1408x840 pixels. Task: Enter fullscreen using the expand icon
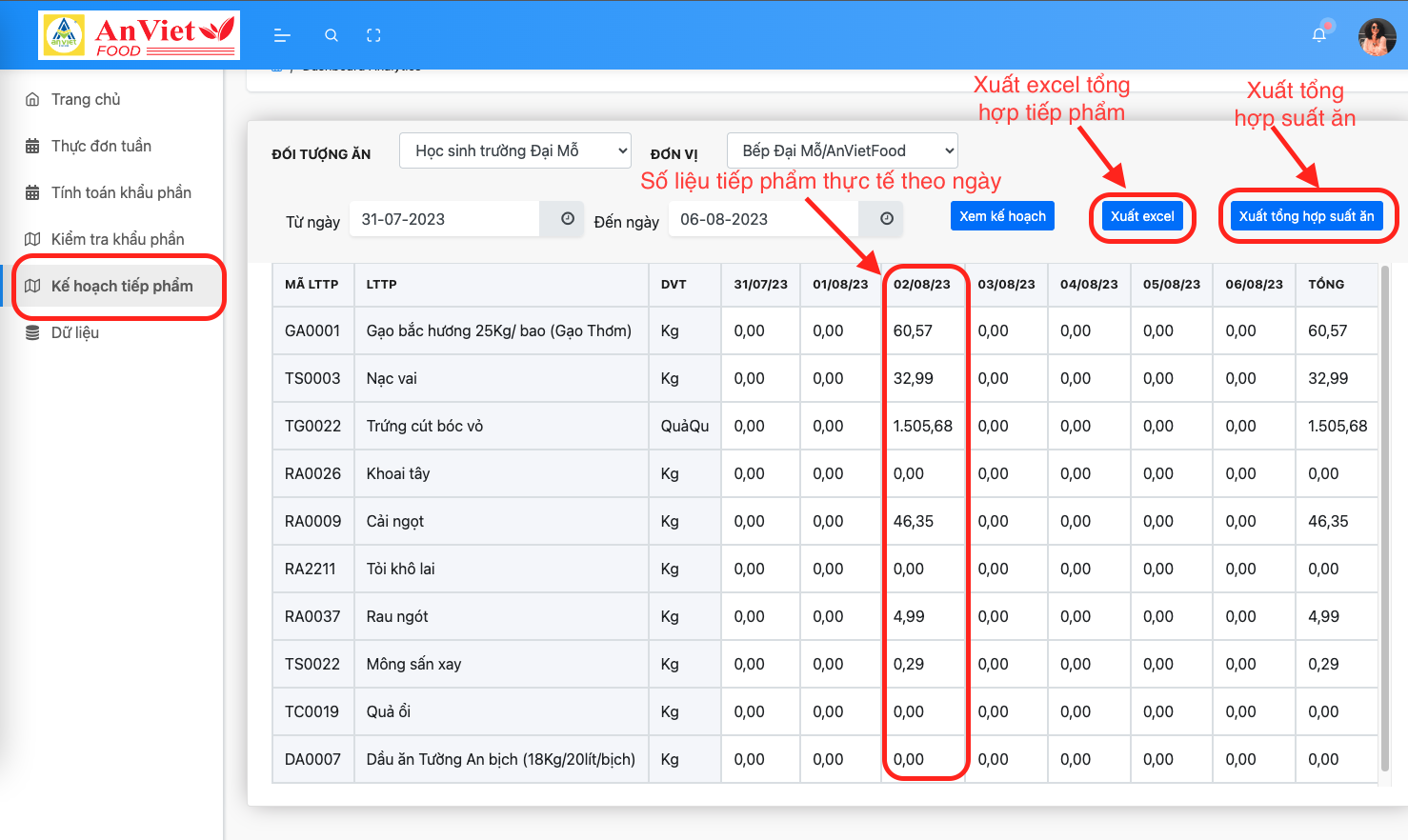pyautogui.click(x=373, y=34)
